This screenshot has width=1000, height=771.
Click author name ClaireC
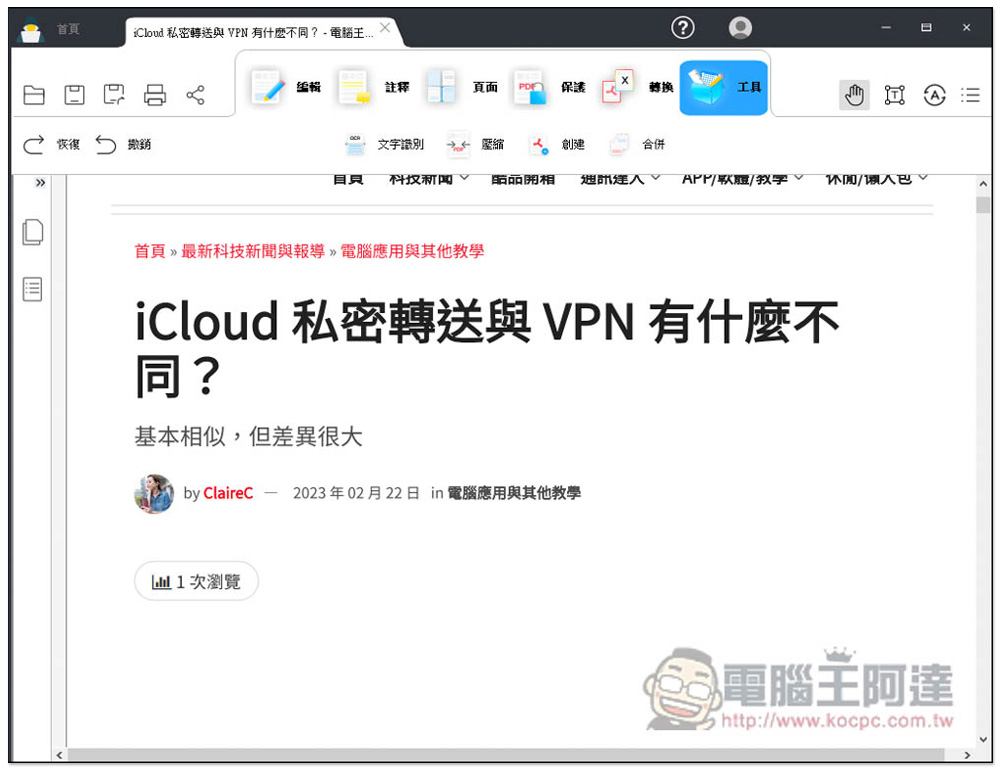tap(228, 493)
